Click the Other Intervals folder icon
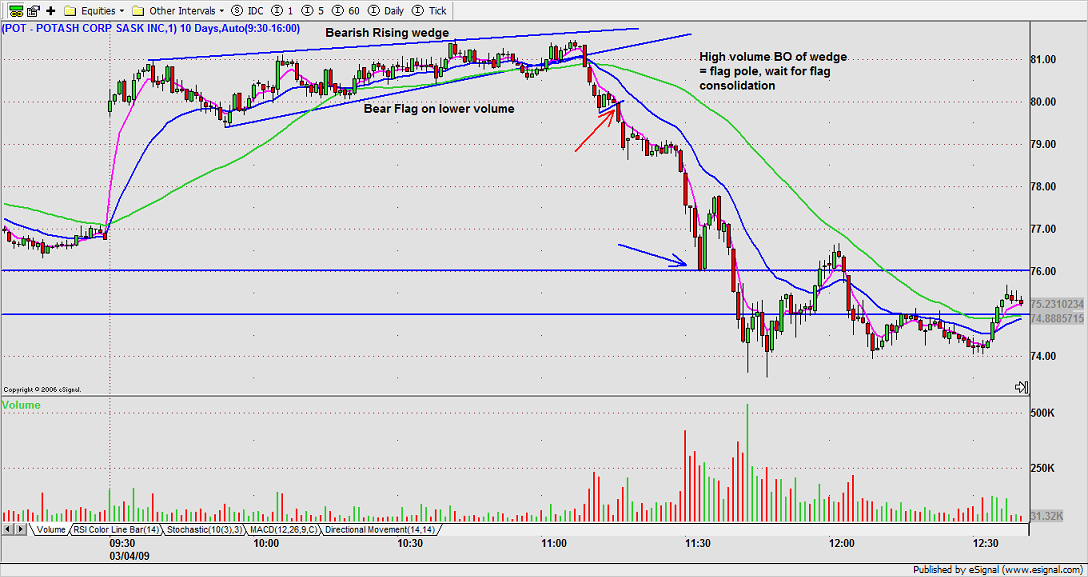 point(137,11)
